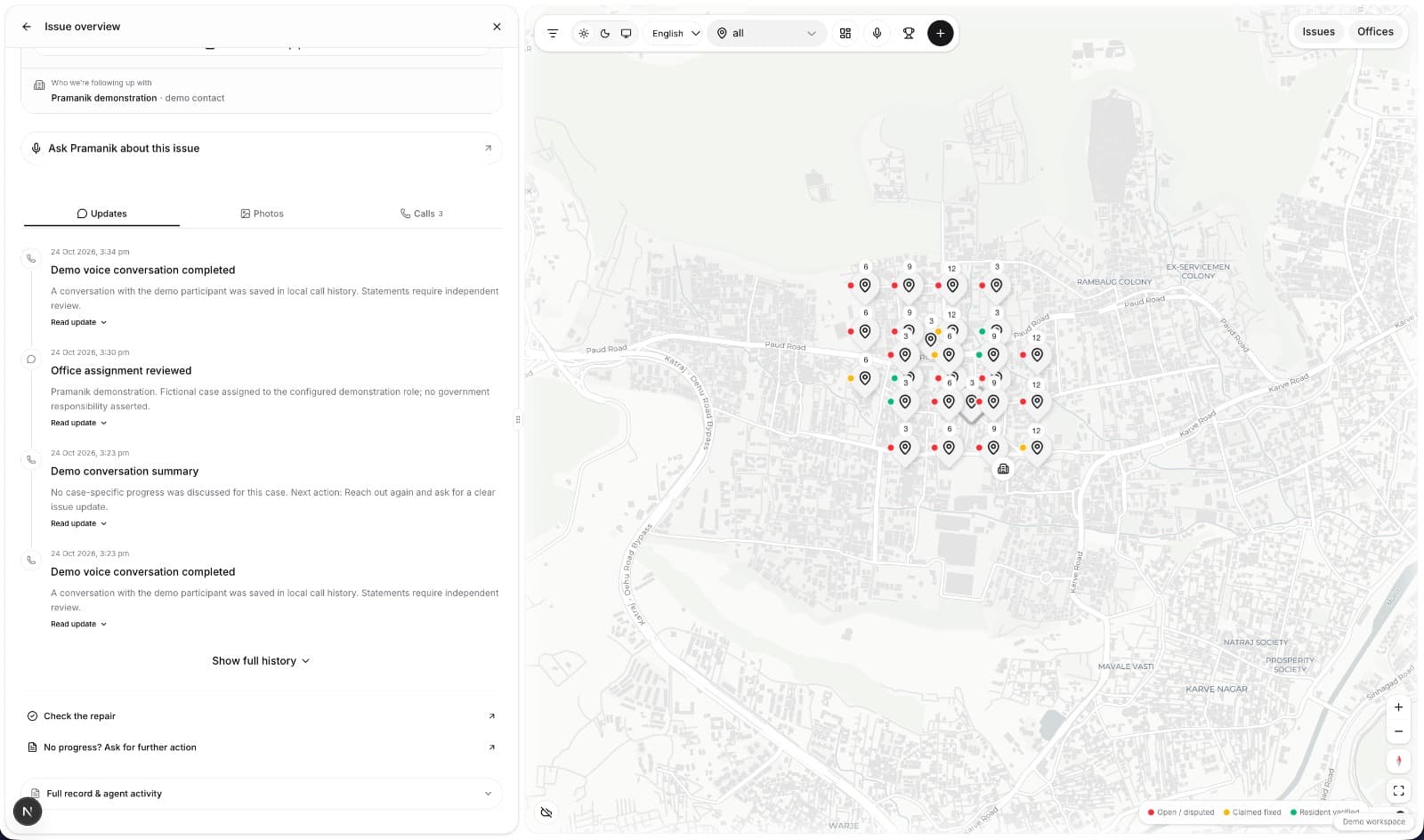
Task: Select the Updates tab
Action: point(101,214)
